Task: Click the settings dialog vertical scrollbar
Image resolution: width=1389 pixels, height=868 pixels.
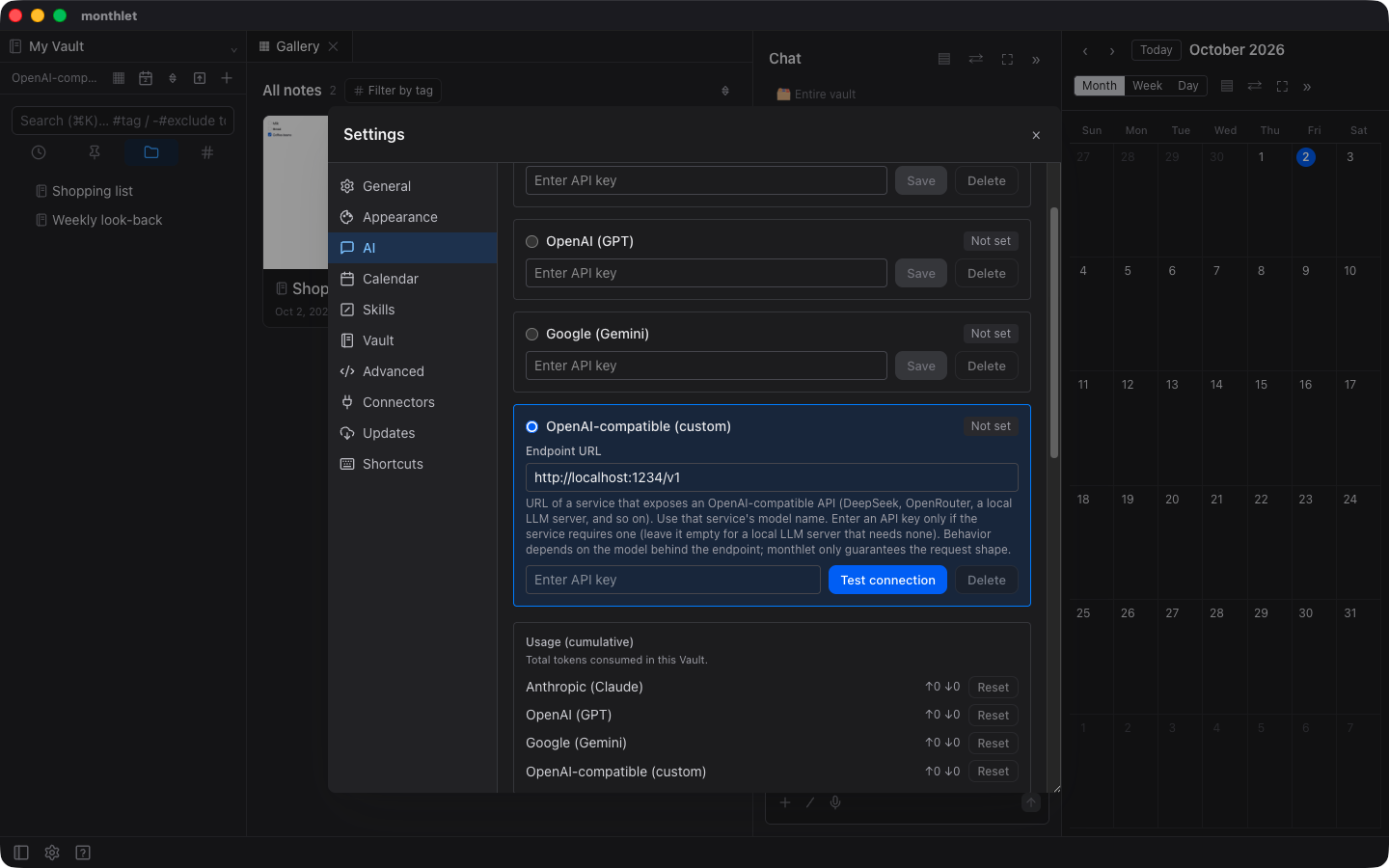Action: click(x=1054, y=333)
